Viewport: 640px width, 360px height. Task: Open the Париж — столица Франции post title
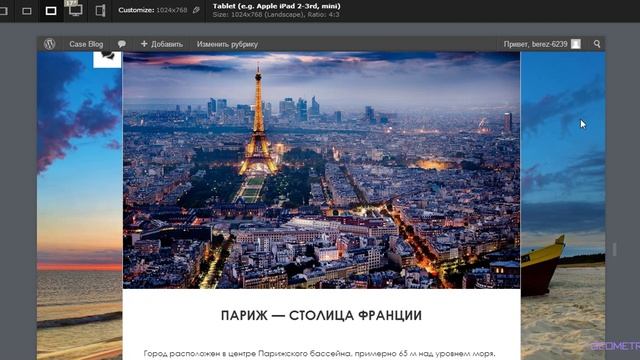click(321, 316)
